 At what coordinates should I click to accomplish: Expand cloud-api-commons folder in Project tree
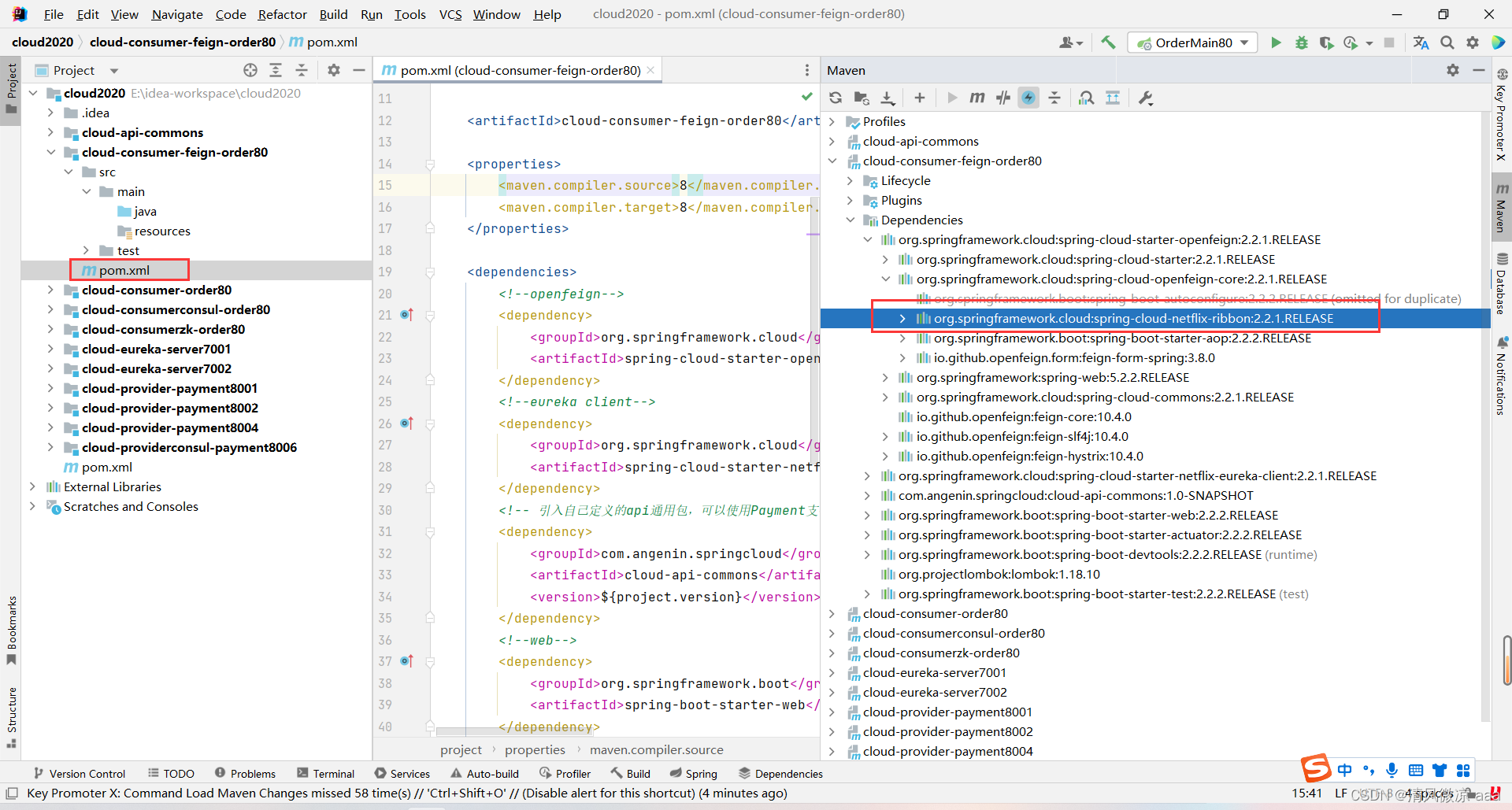tap(50, 132)
